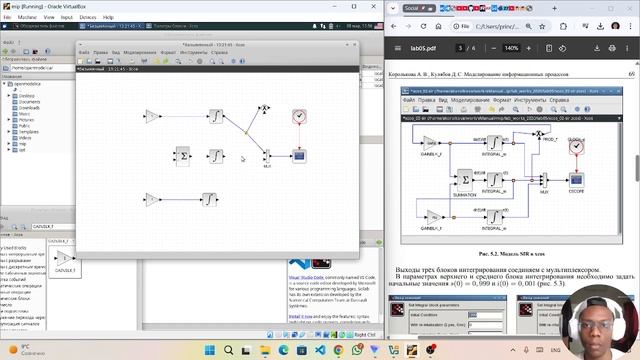
Task: Follow the Install it now link
Action: pos(301,316)
